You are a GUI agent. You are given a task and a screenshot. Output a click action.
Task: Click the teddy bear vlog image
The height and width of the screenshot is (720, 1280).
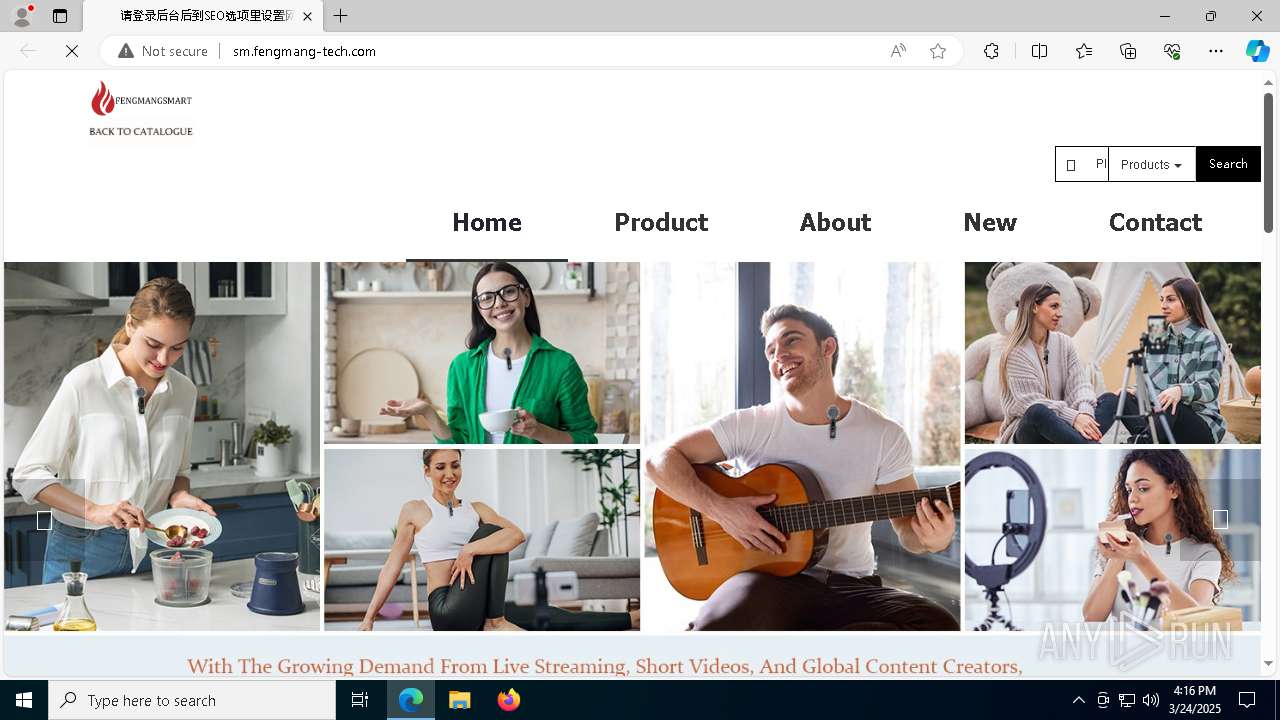coord(1113,353)
